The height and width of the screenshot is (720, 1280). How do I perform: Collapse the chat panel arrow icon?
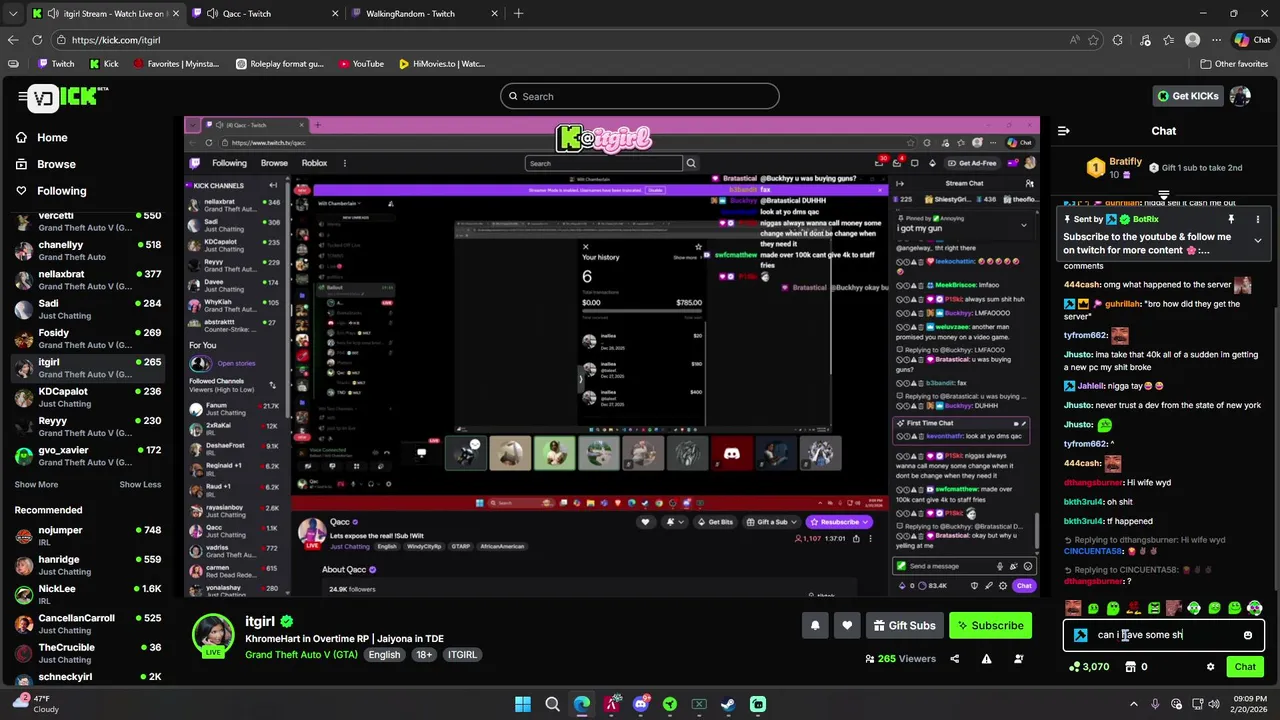coord(1064,131)
